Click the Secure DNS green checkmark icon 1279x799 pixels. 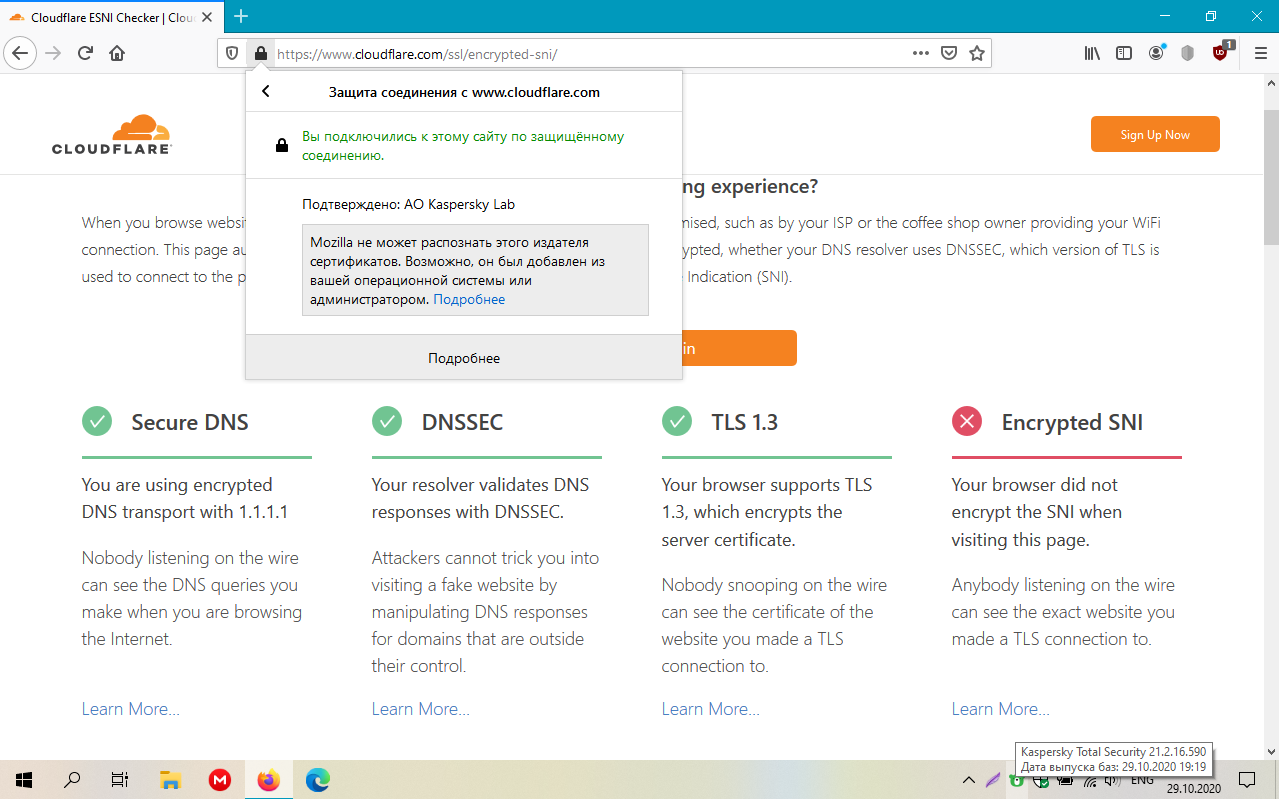(97, 421)
